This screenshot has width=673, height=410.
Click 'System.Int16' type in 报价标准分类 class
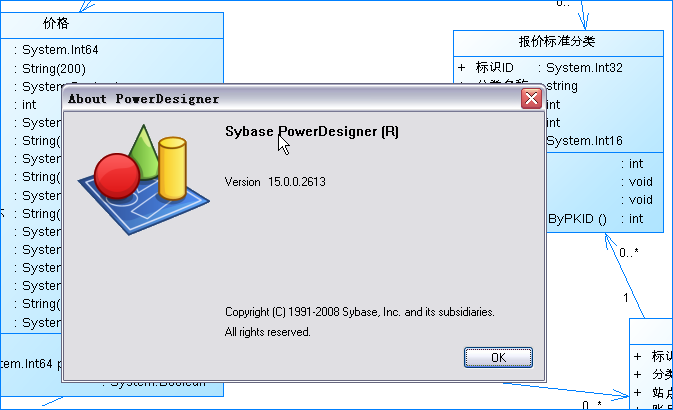click(x=584, y=141)
